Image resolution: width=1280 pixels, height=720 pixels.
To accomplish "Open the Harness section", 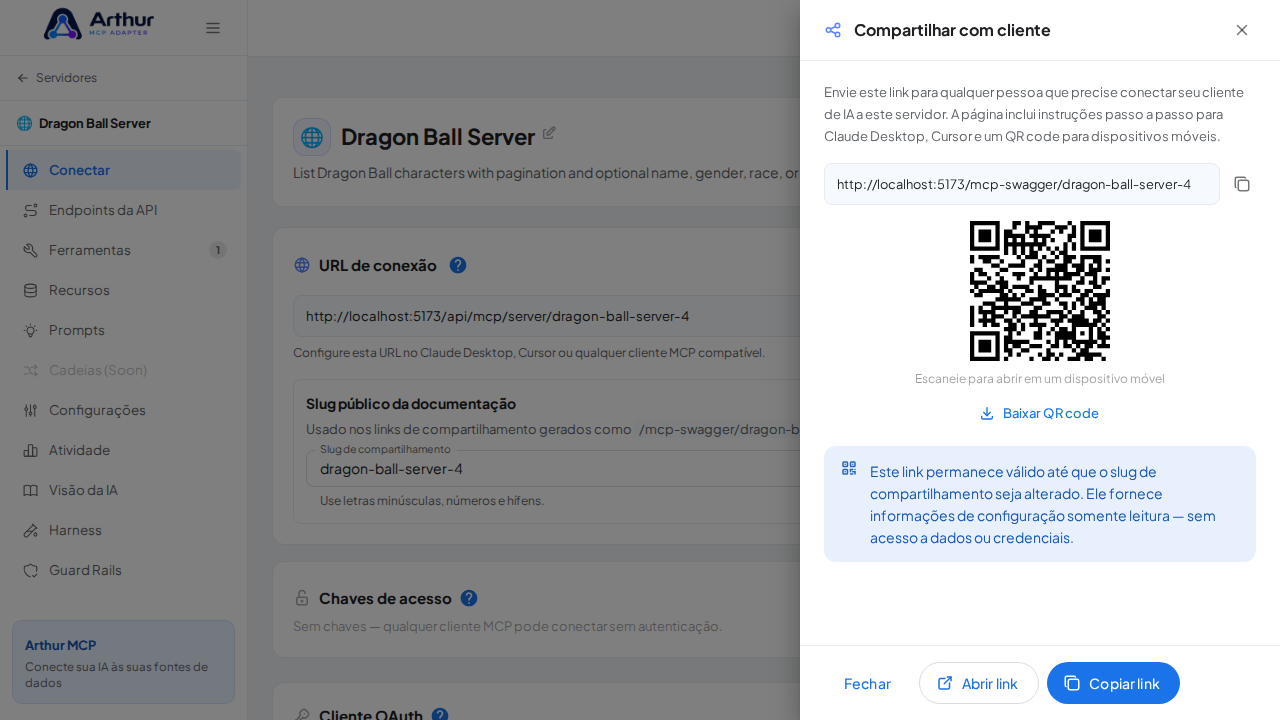I will (124, 530).
